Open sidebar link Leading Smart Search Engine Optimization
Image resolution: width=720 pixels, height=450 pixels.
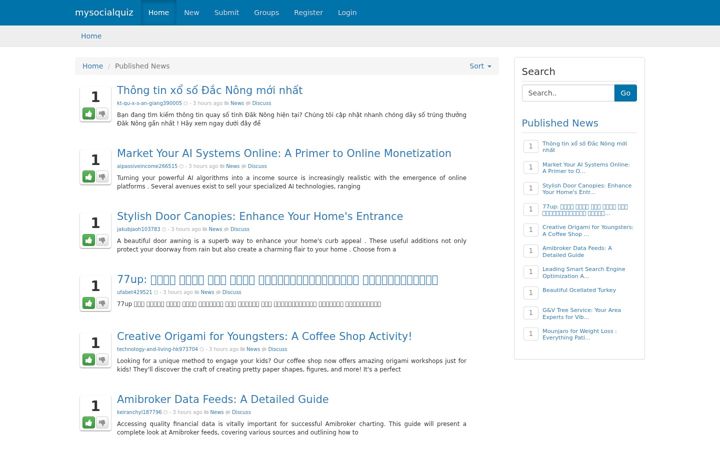584,273
